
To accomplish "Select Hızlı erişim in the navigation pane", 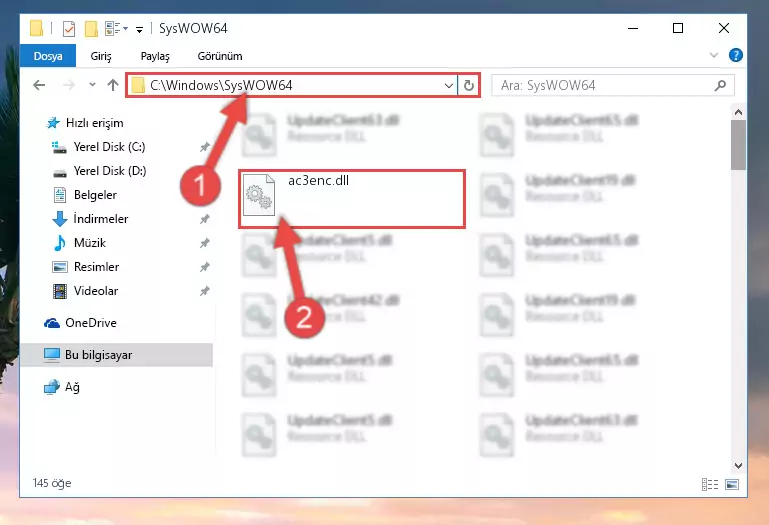I will [x=94, y=123].
